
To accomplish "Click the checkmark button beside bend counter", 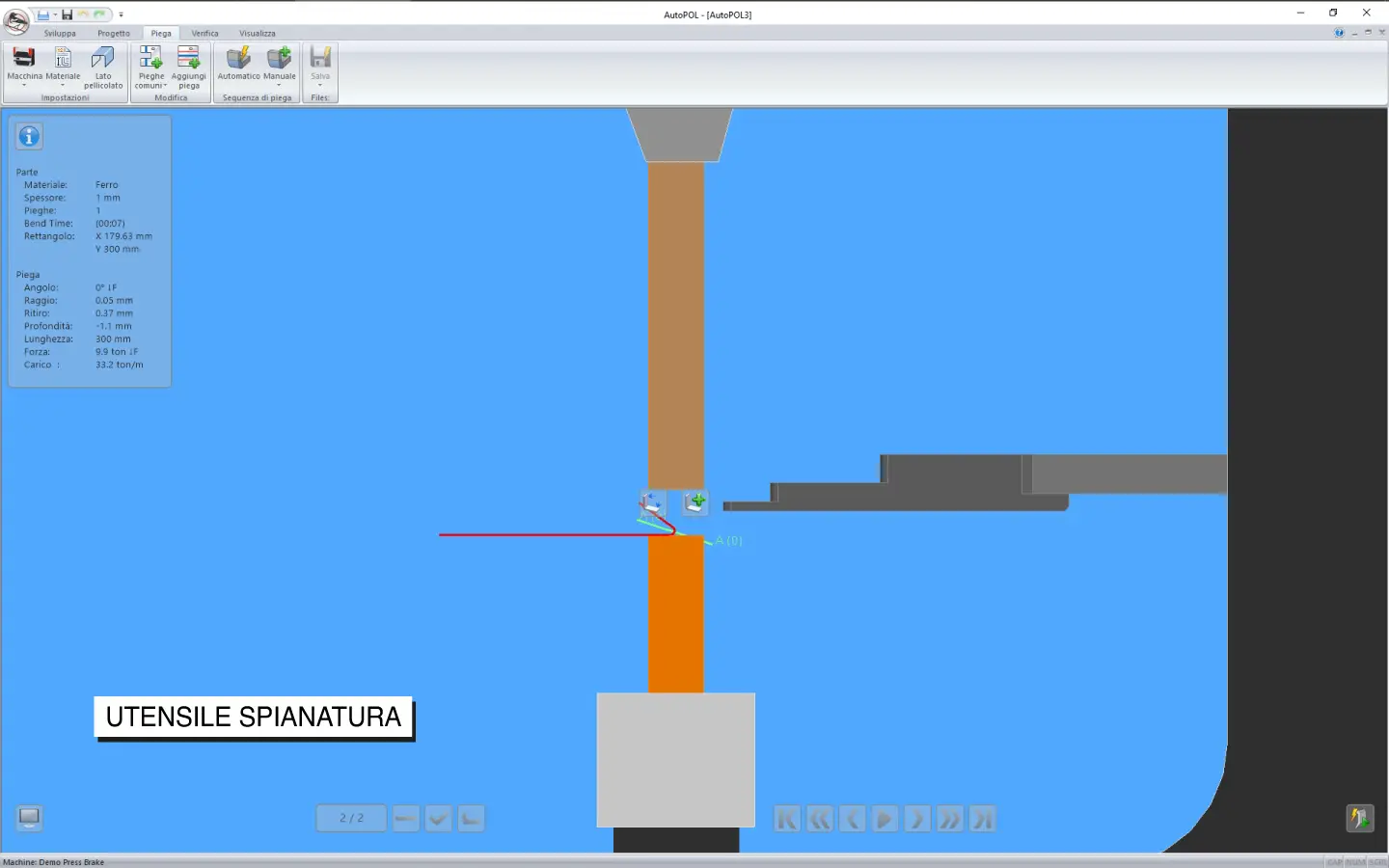I will coord(439,819).
